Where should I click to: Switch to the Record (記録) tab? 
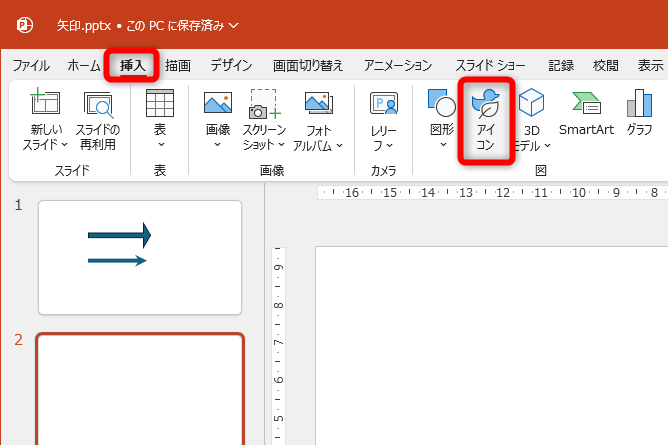point(561,66)
